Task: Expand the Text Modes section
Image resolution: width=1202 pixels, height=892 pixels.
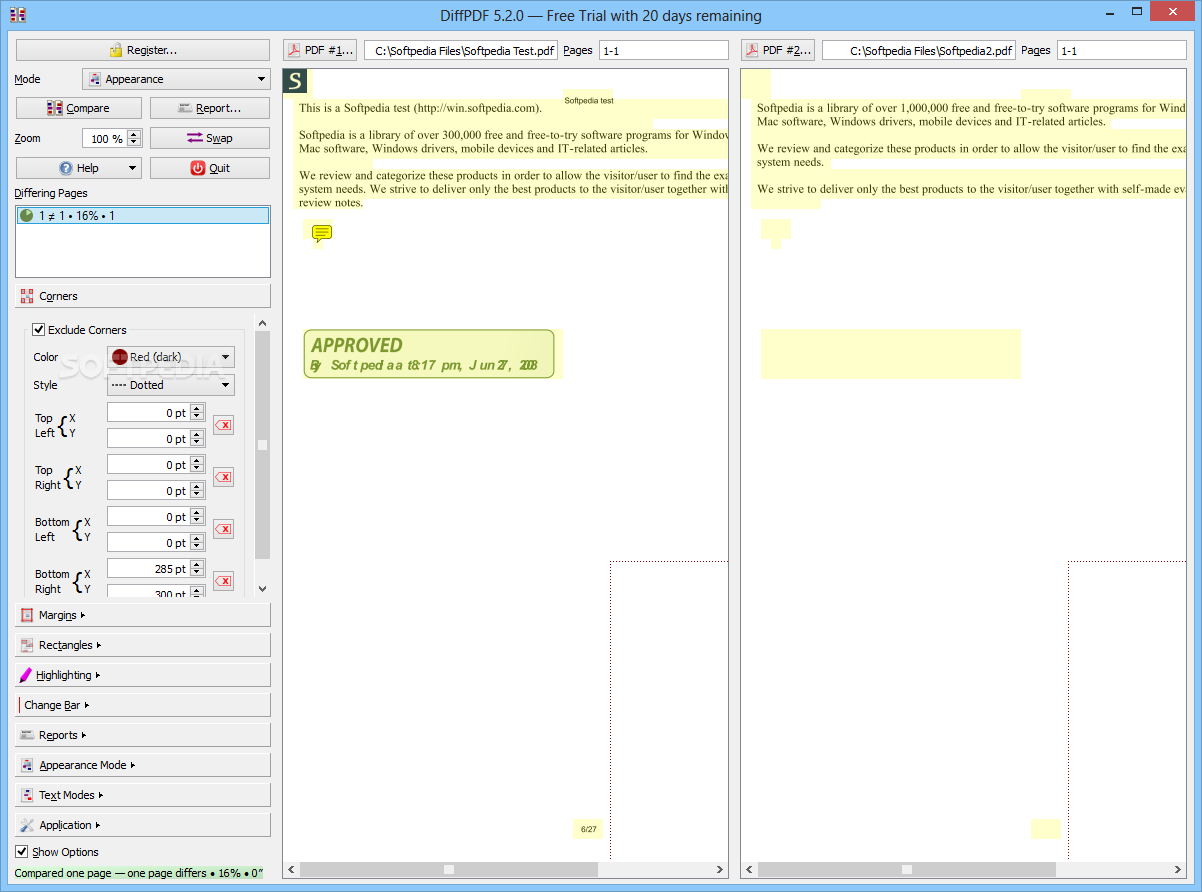Action: click(x=143, y=795)
